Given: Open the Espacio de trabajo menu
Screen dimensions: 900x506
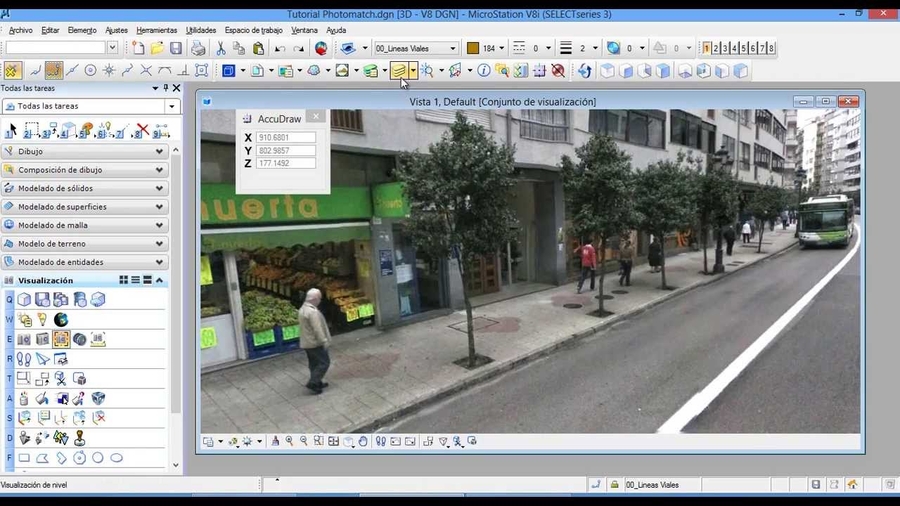Looking at the screenshot, I should click(x=253, y=30).
